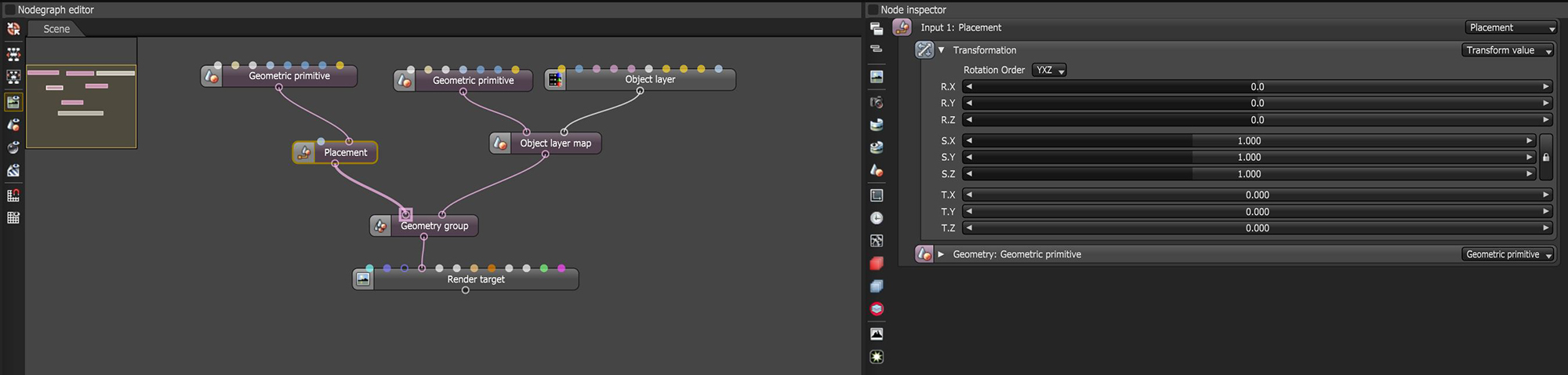Click the black render ball icon in Nodegraph toolbar
1568x375 pixels.
pyautogui.click(x=13, y=147)
